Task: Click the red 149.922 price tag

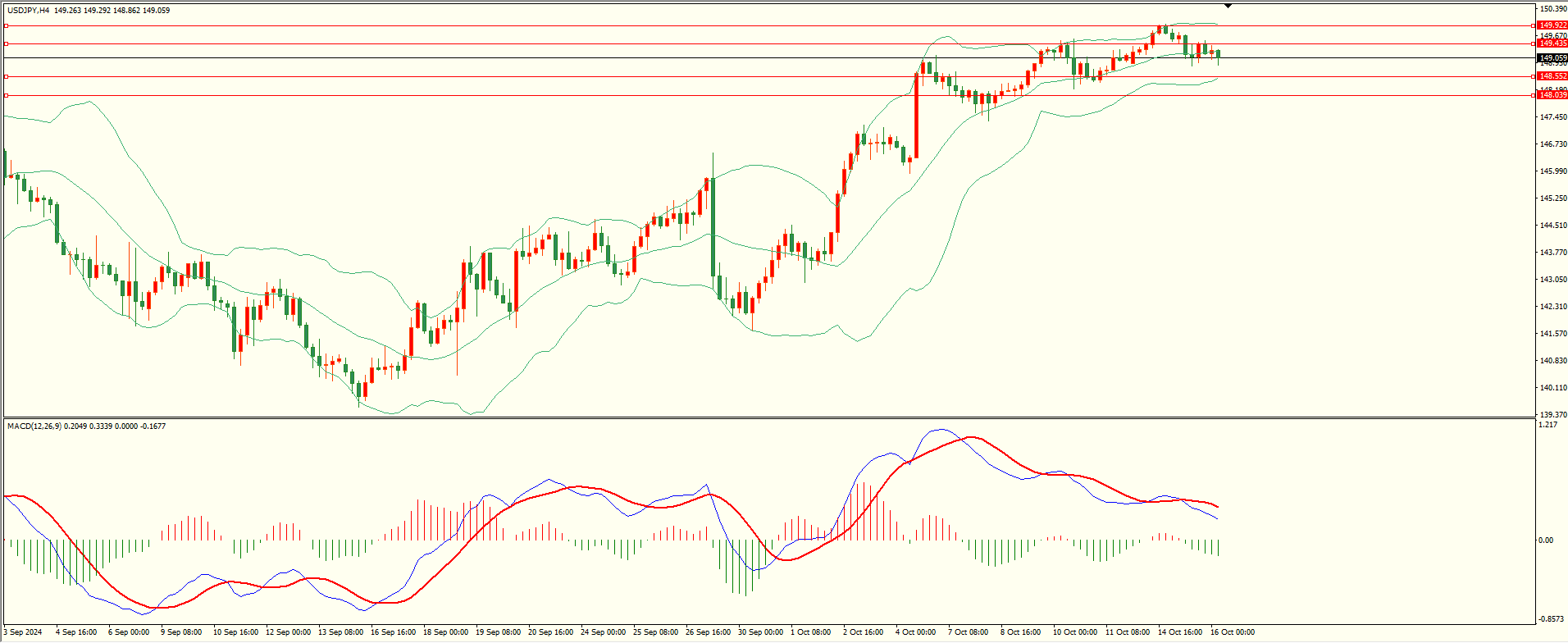Action: 1552,26
